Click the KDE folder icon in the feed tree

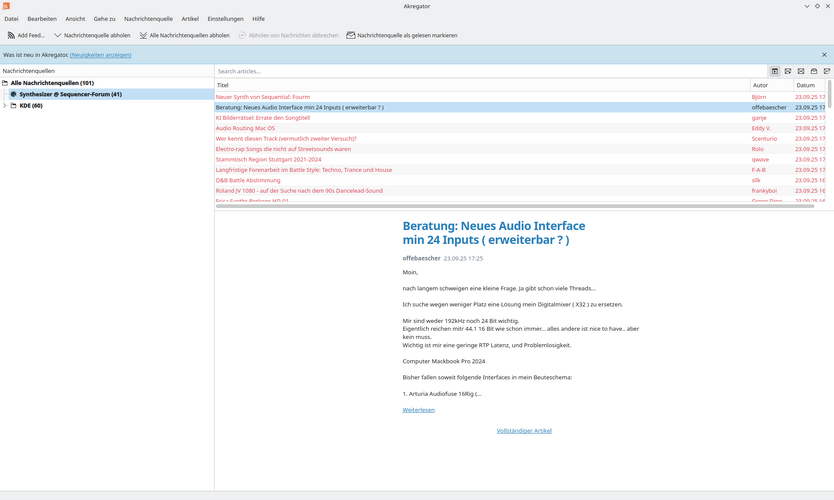(x=14, y=105)
